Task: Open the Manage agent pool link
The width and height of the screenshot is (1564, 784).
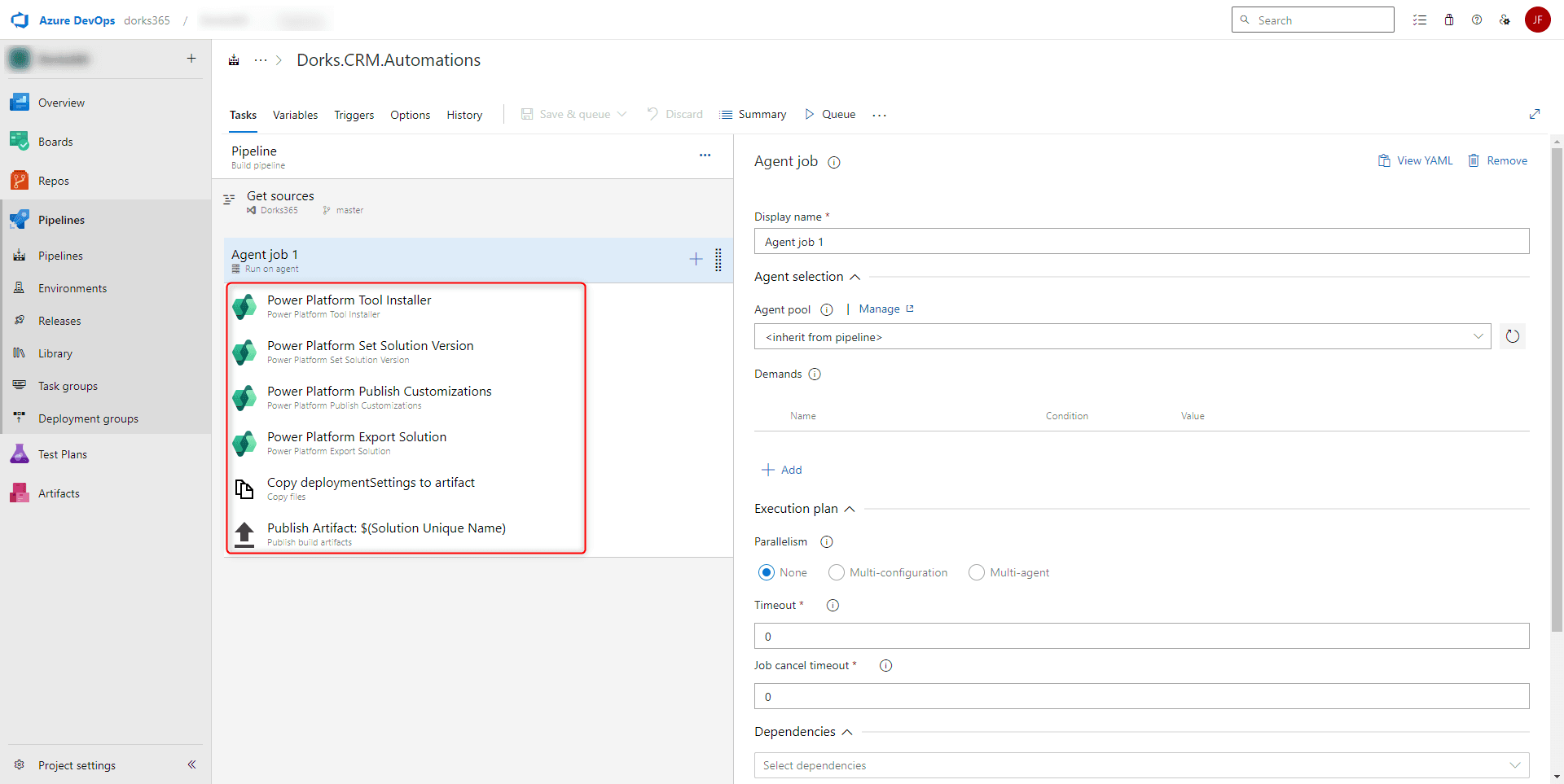Action: pyautogui.click(x=886, y=309)
